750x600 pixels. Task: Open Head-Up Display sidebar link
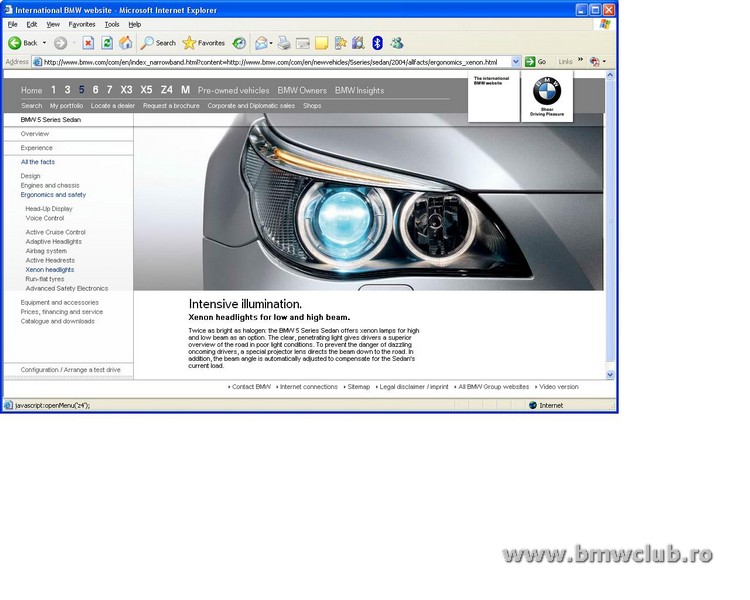pyautogui.click(x=49, y=209)
